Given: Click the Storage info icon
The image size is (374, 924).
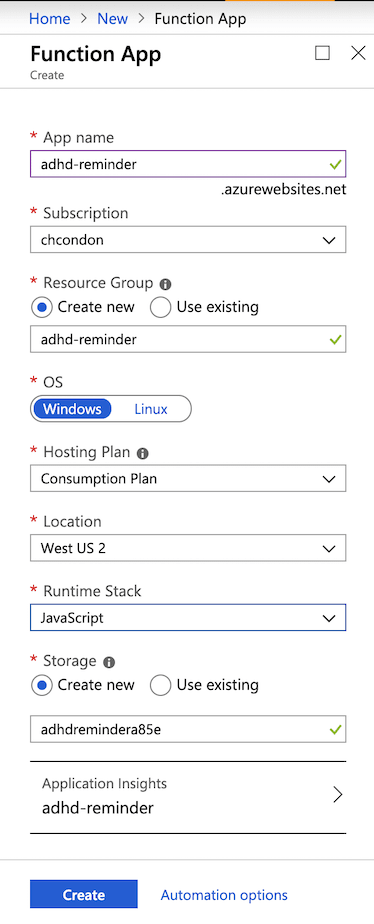Looking at the screenshot, I should [x=109, y=662].
